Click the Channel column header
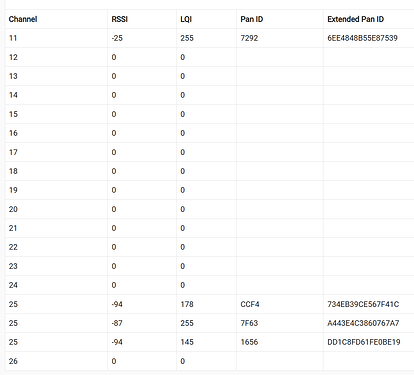 23,19
